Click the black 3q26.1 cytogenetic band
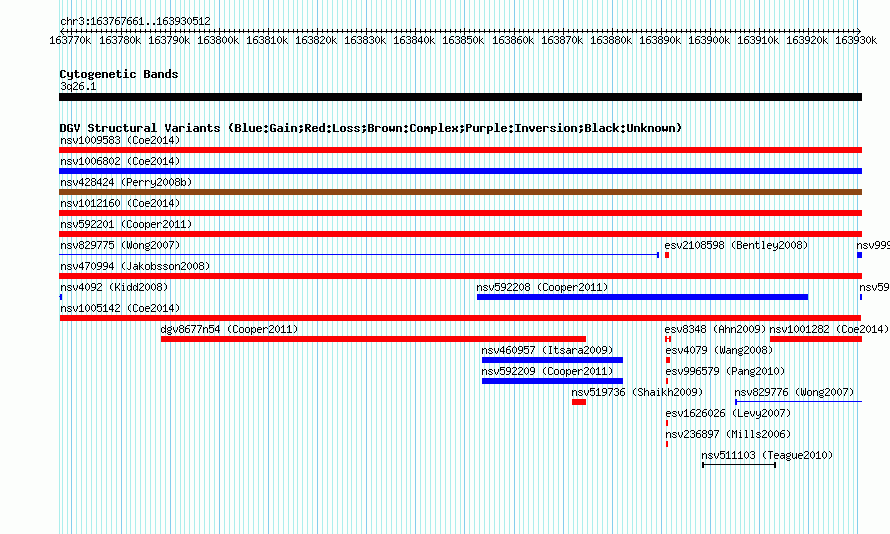The image size is (890, 534). (460, 97)
